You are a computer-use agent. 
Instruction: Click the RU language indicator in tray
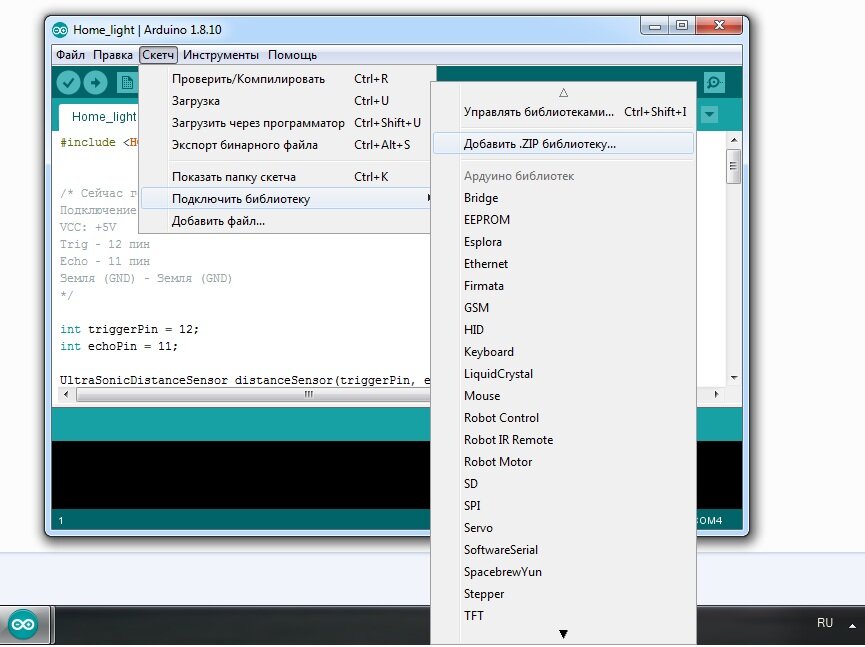(825, 623)
